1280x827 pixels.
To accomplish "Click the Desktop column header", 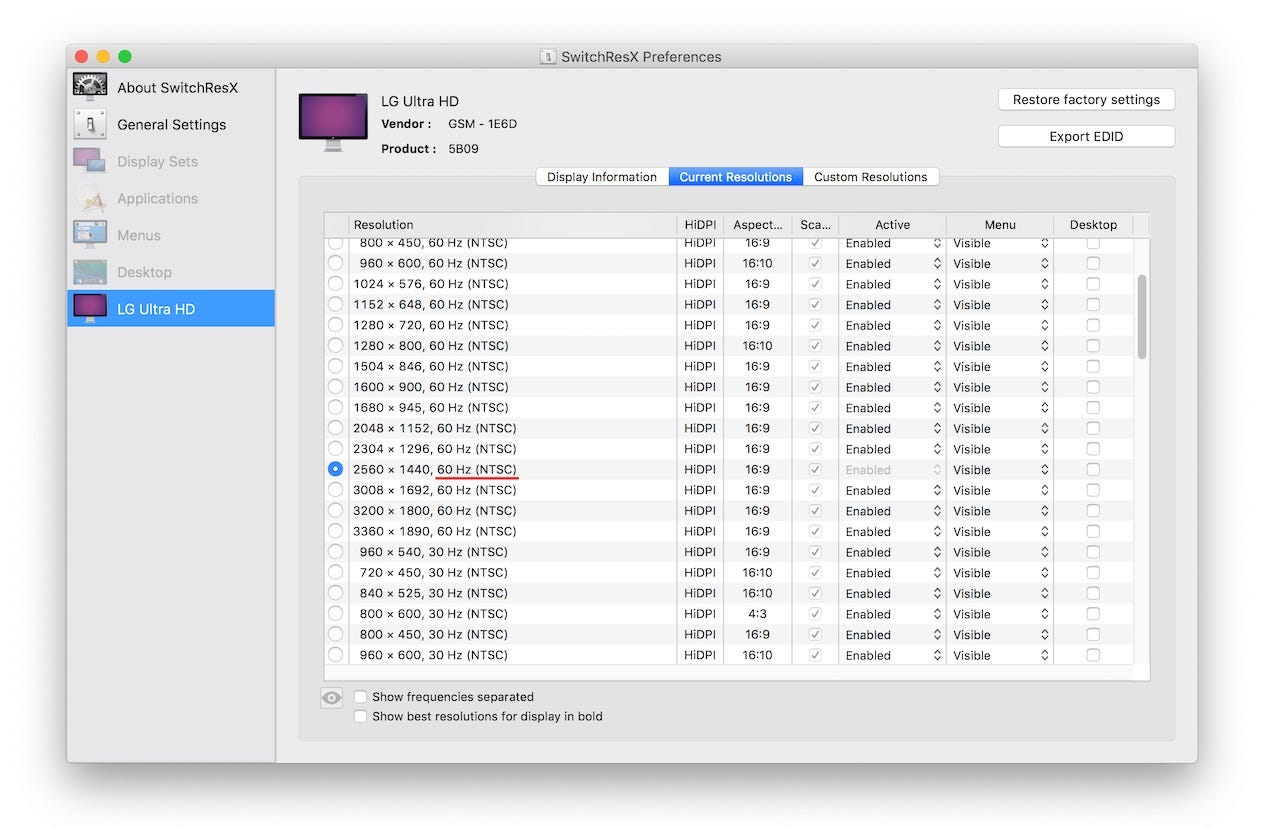I will tap(1093, 225).
